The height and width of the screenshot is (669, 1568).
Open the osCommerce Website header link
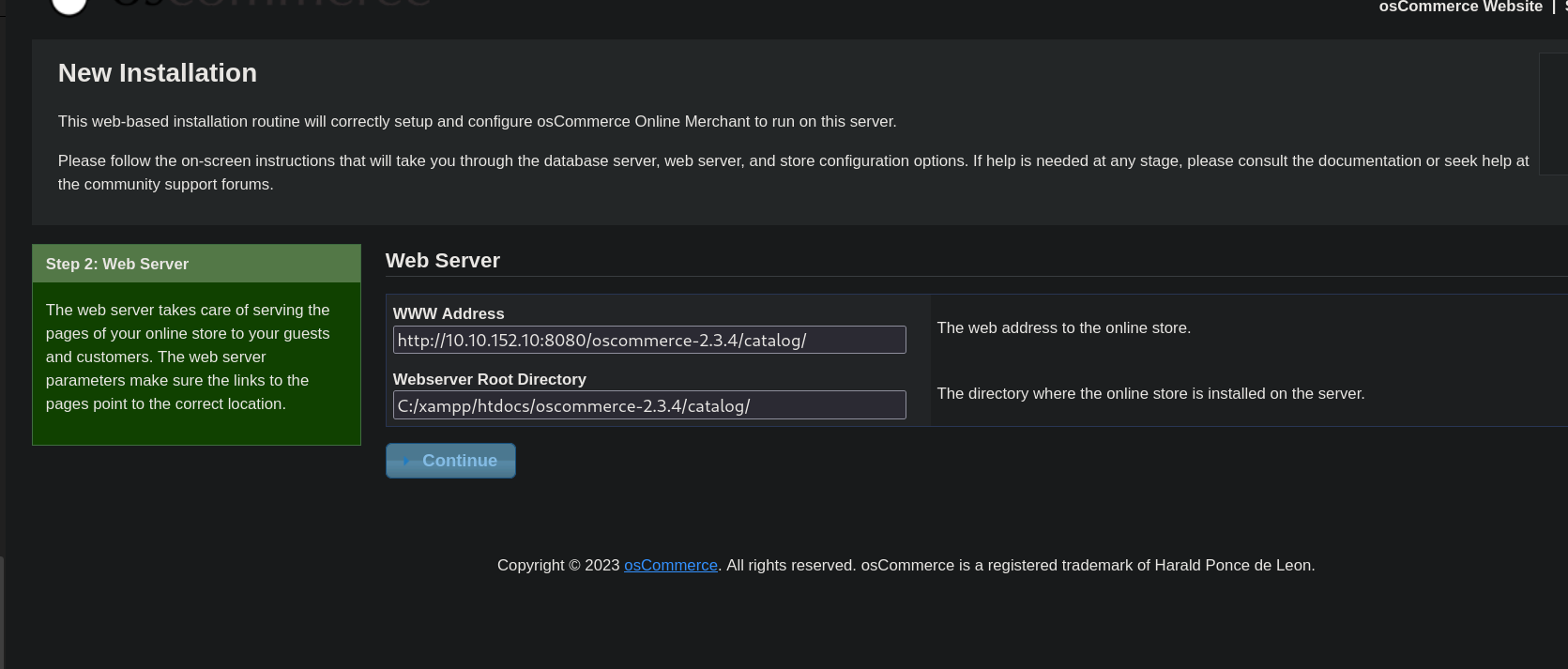pos(1459,8)
